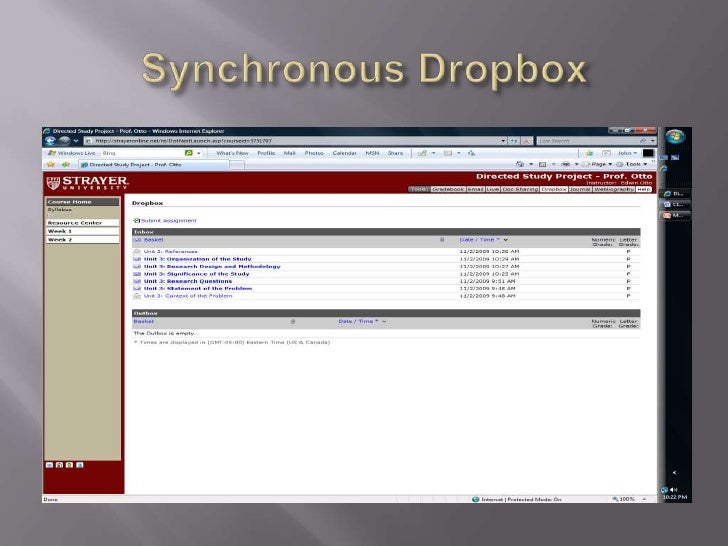The height and width of the screenshot is (546, 728).
Task: Click the browser Back arrow button
Action: (51, 141)
